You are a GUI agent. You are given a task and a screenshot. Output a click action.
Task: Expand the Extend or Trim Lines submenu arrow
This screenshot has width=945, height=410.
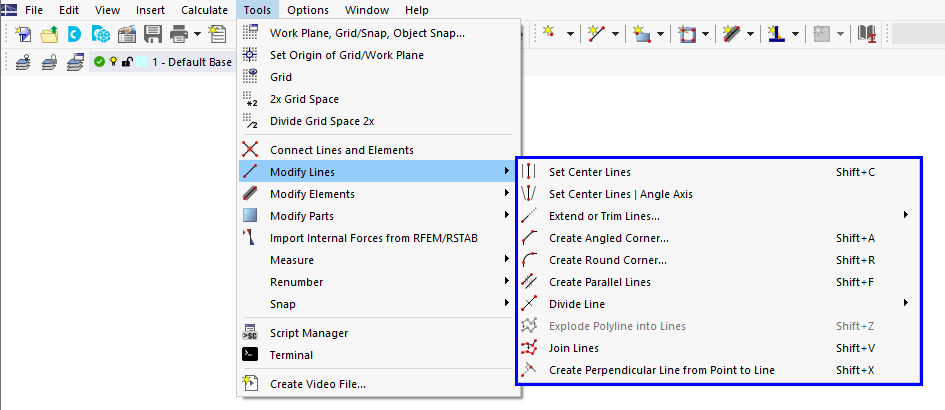(905, 216)
